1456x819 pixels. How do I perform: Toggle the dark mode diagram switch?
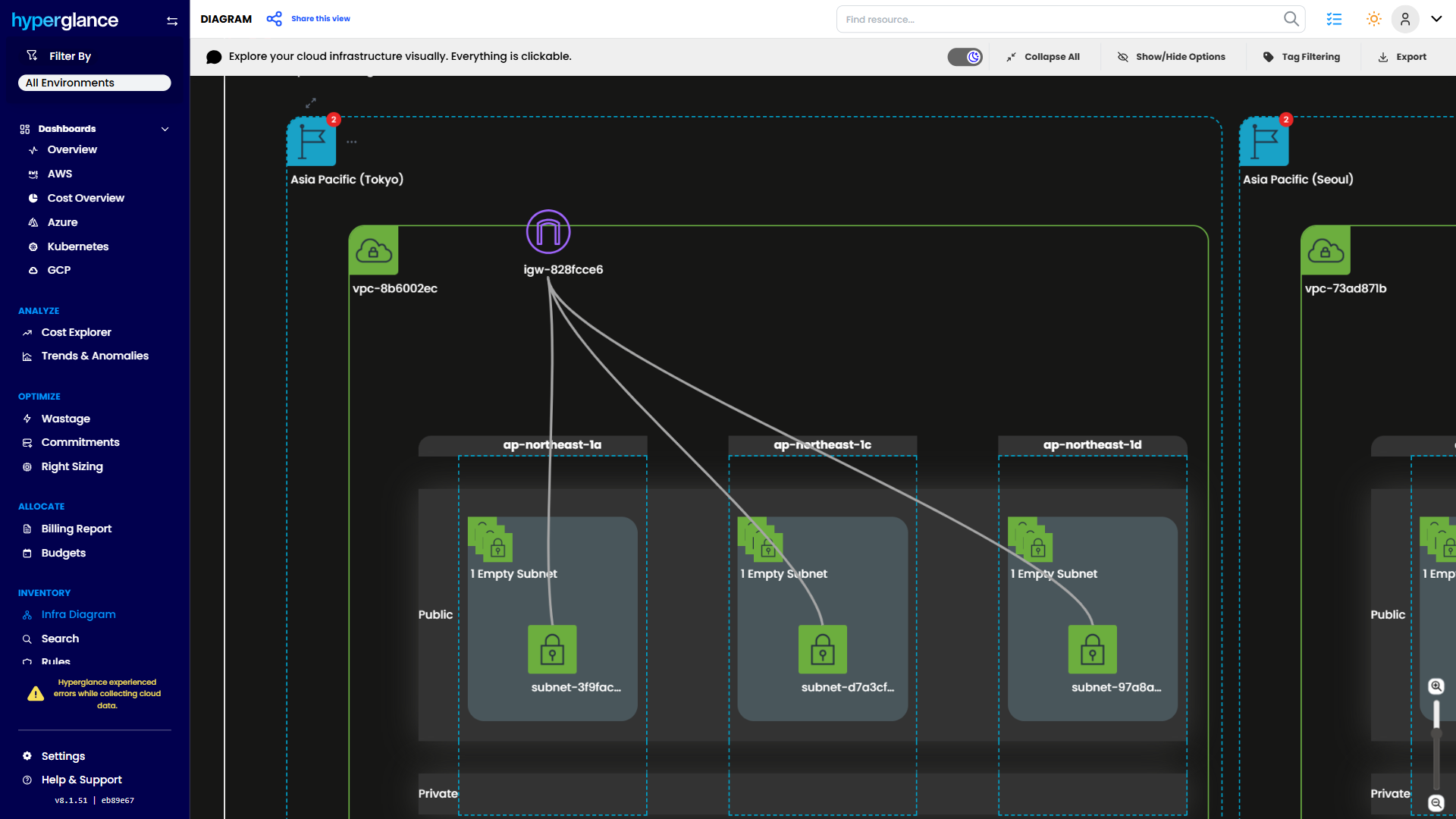click(965, 57)
